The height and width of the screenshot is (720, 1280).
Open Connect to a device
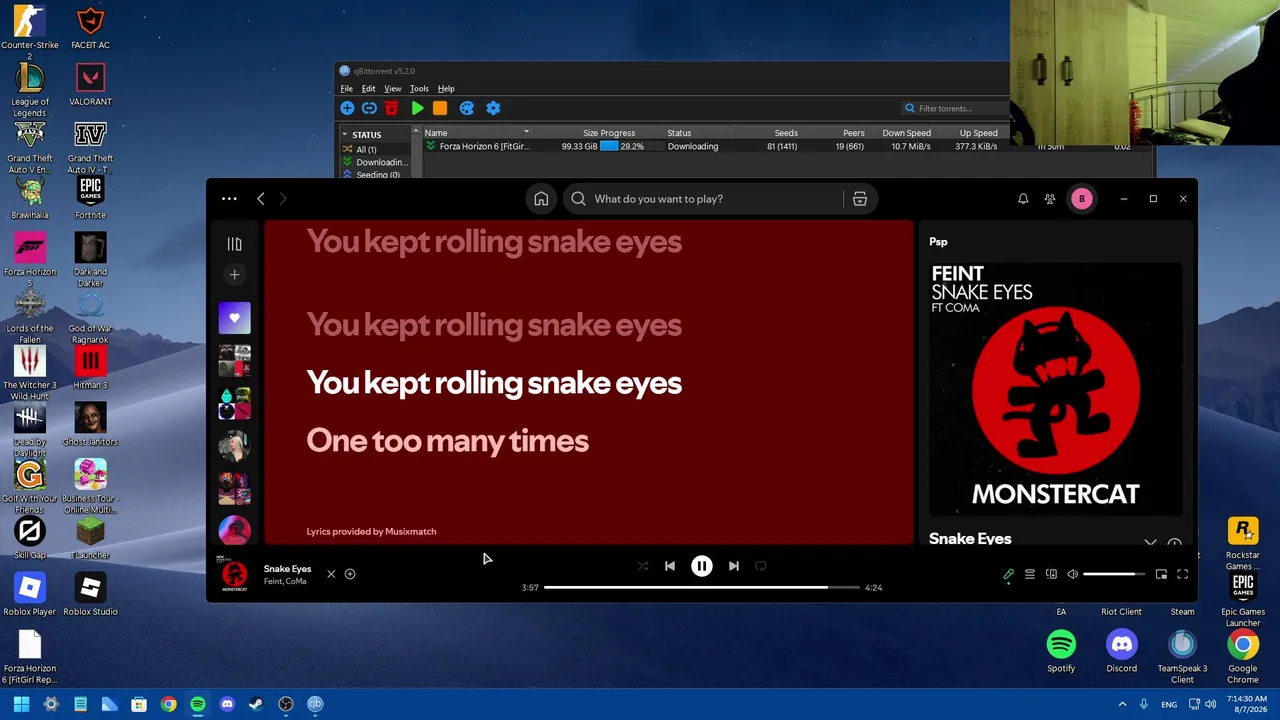1051,574
